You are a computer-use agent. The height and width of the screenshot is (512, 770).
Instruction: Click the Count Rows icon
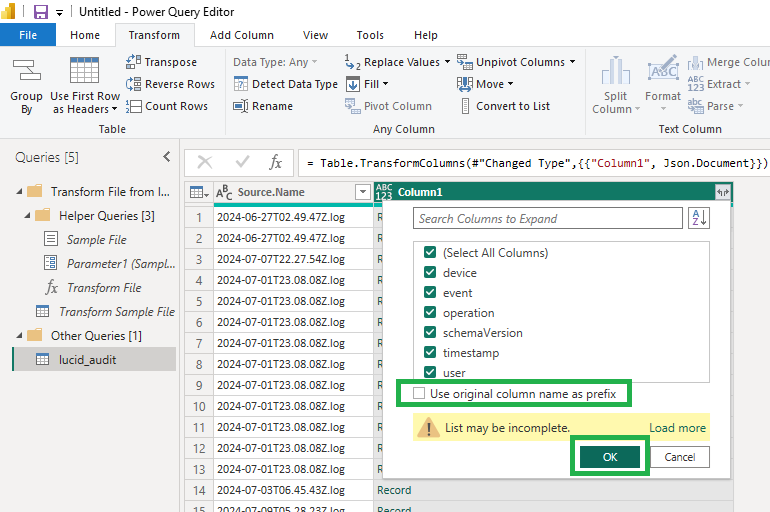click(133, 106)
